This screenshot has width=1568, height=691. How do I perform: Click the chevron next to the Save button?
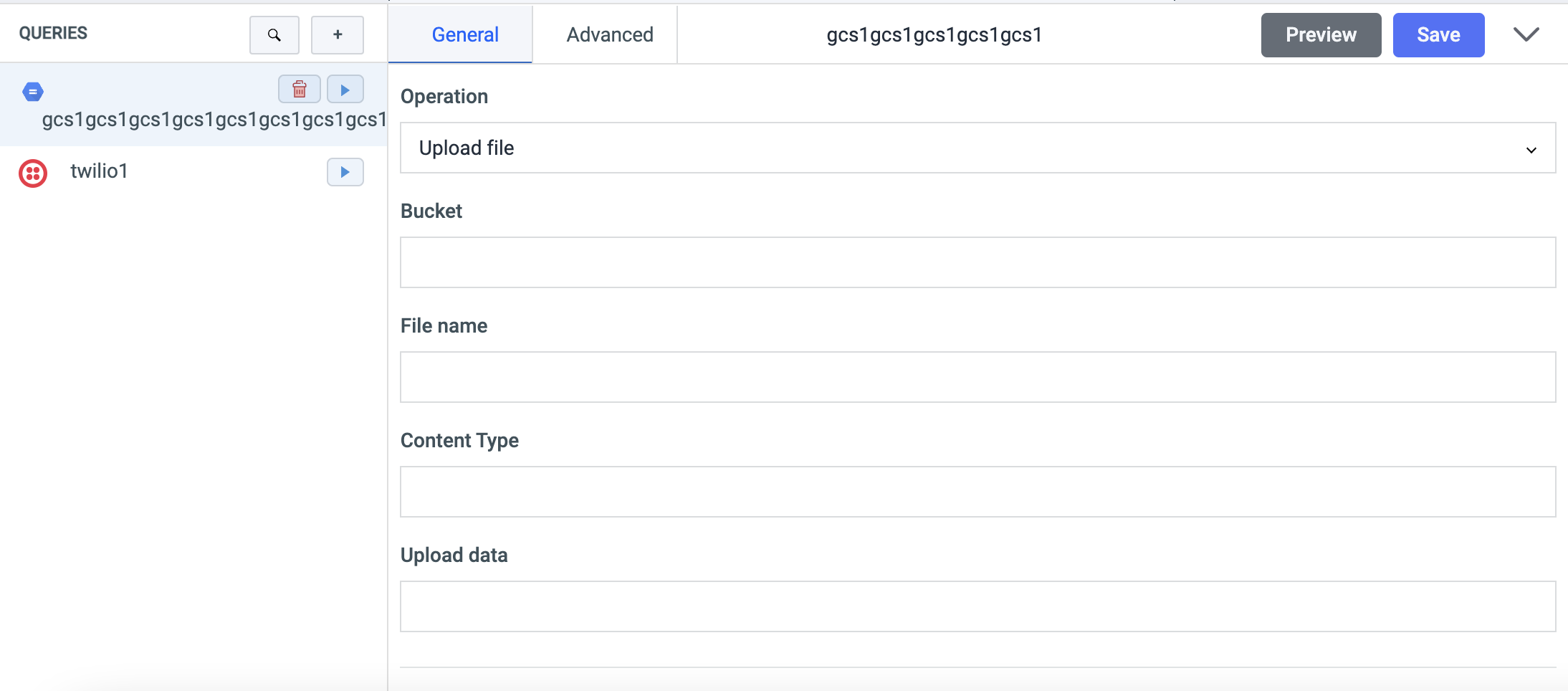[1525, 34]
